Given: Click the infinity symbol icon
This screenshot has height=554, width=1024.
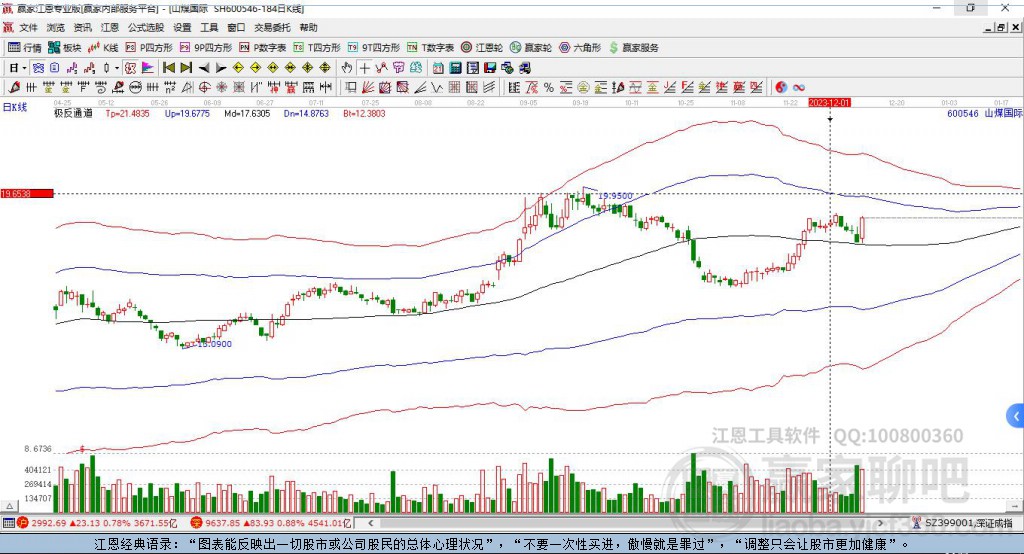Looking at the screenshot, I should (x=799, y=88).
